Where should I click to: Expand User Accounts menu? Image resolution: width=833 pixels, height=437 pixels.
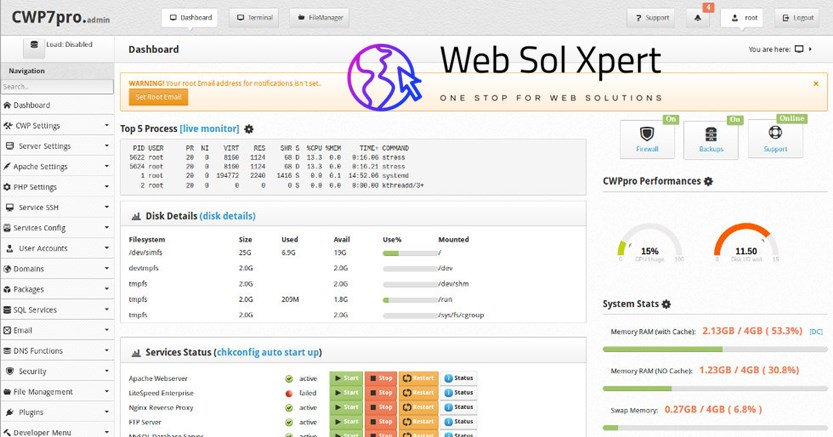pos(57,249)
